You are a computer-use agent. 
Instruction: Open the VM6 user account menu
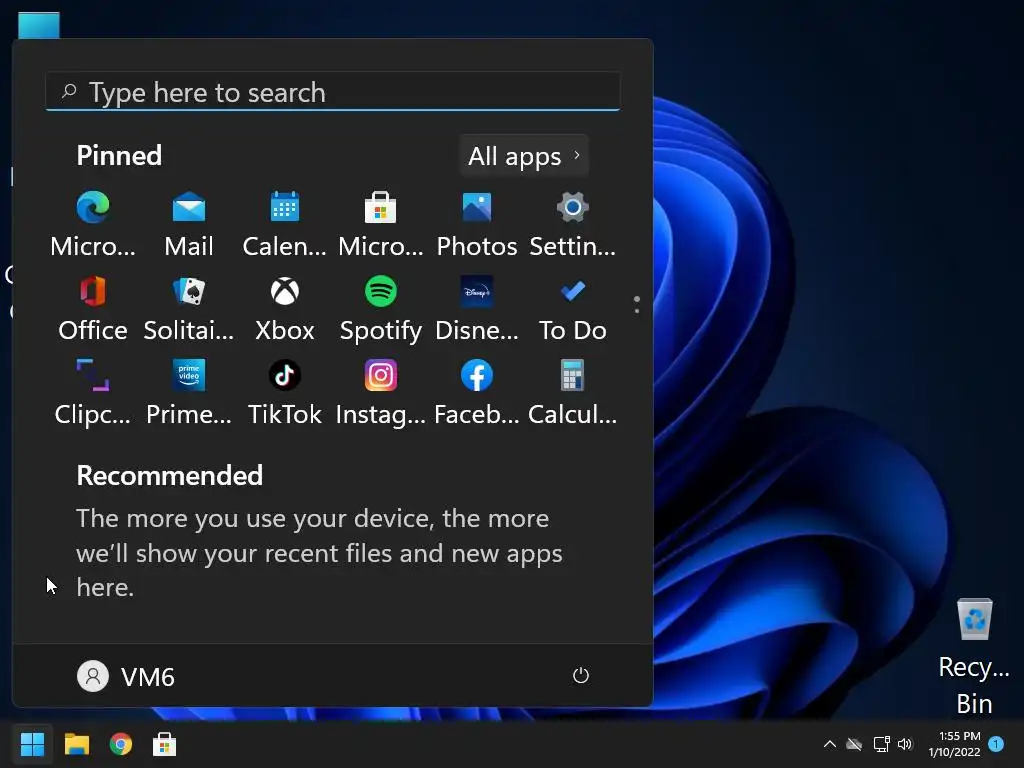126,677
